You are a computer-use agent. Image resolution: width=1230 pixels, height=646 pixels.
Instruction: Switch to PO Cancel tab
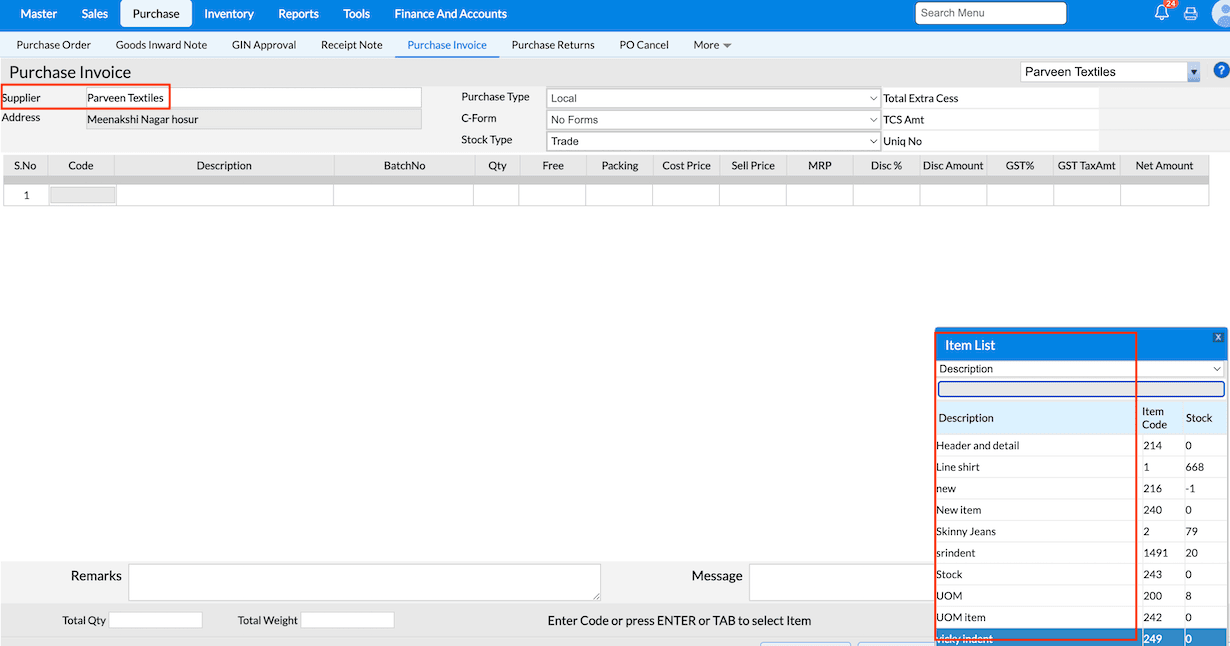pos(644,45)
